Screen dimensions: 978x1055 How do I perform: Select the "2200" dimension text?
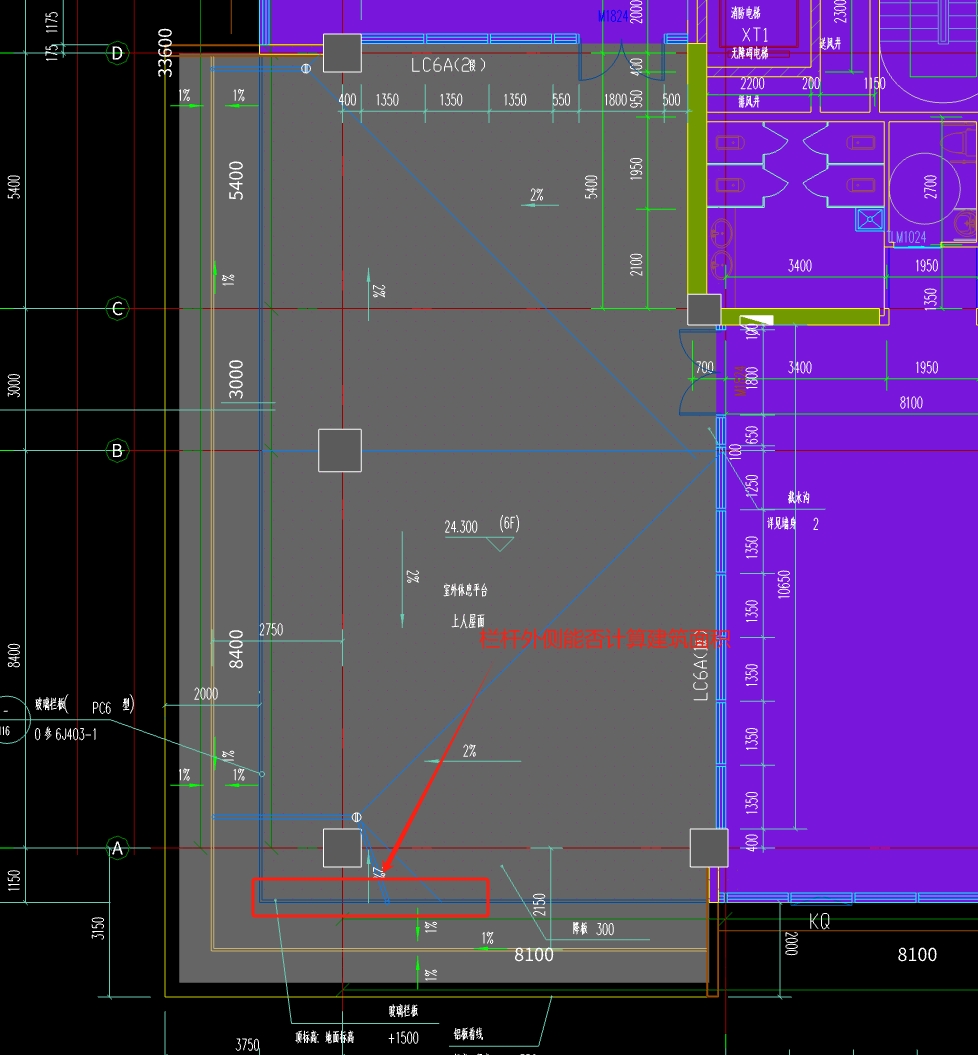coord(752,83)
